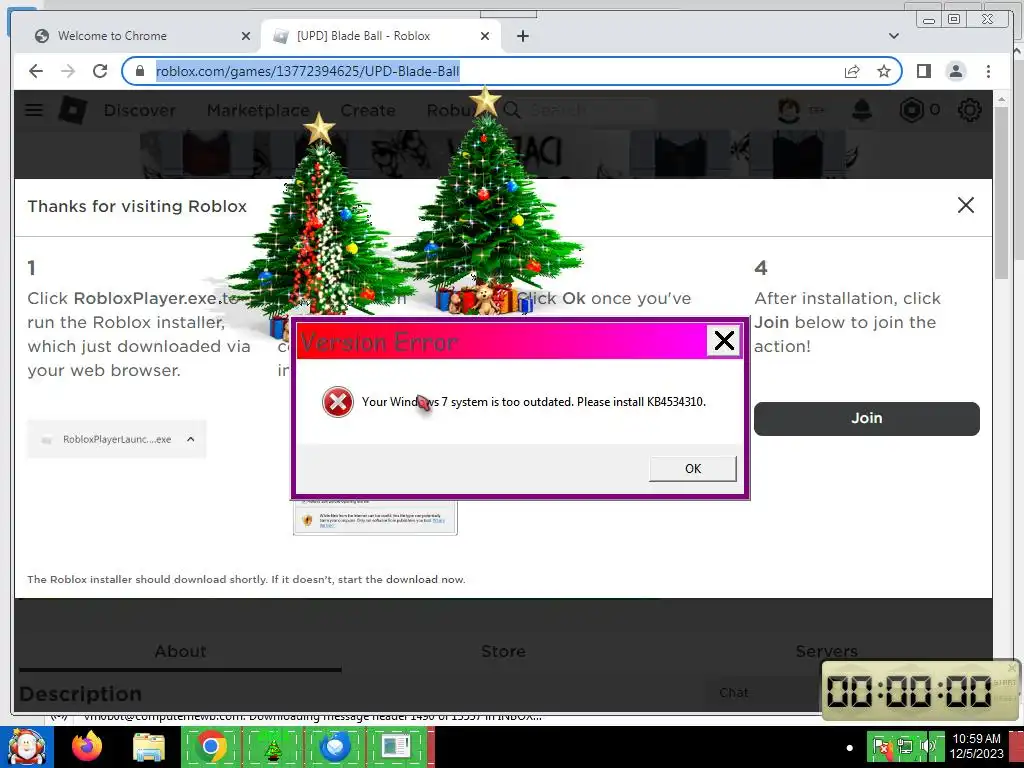Reload the Roblox page

click(100, 71)
